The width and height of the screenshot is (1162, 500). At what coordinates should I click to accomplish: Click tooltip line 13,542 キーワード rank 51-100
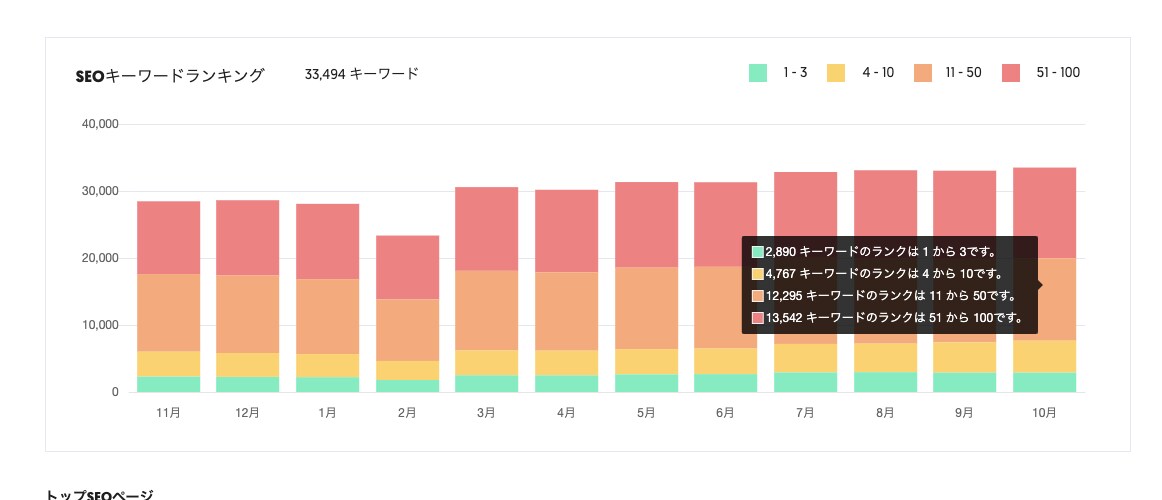point(888,318)
